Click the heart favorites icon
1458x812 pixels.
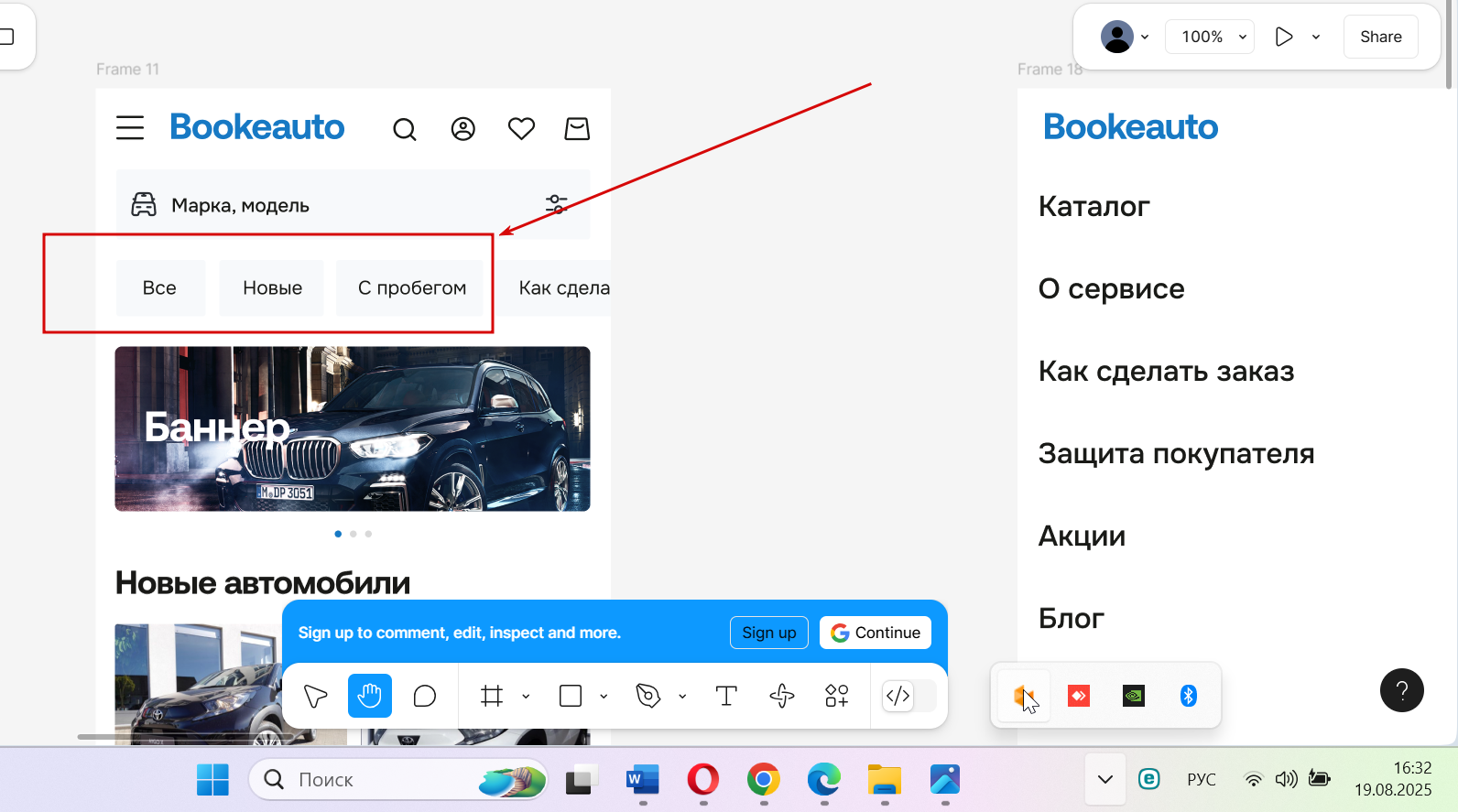521,129
